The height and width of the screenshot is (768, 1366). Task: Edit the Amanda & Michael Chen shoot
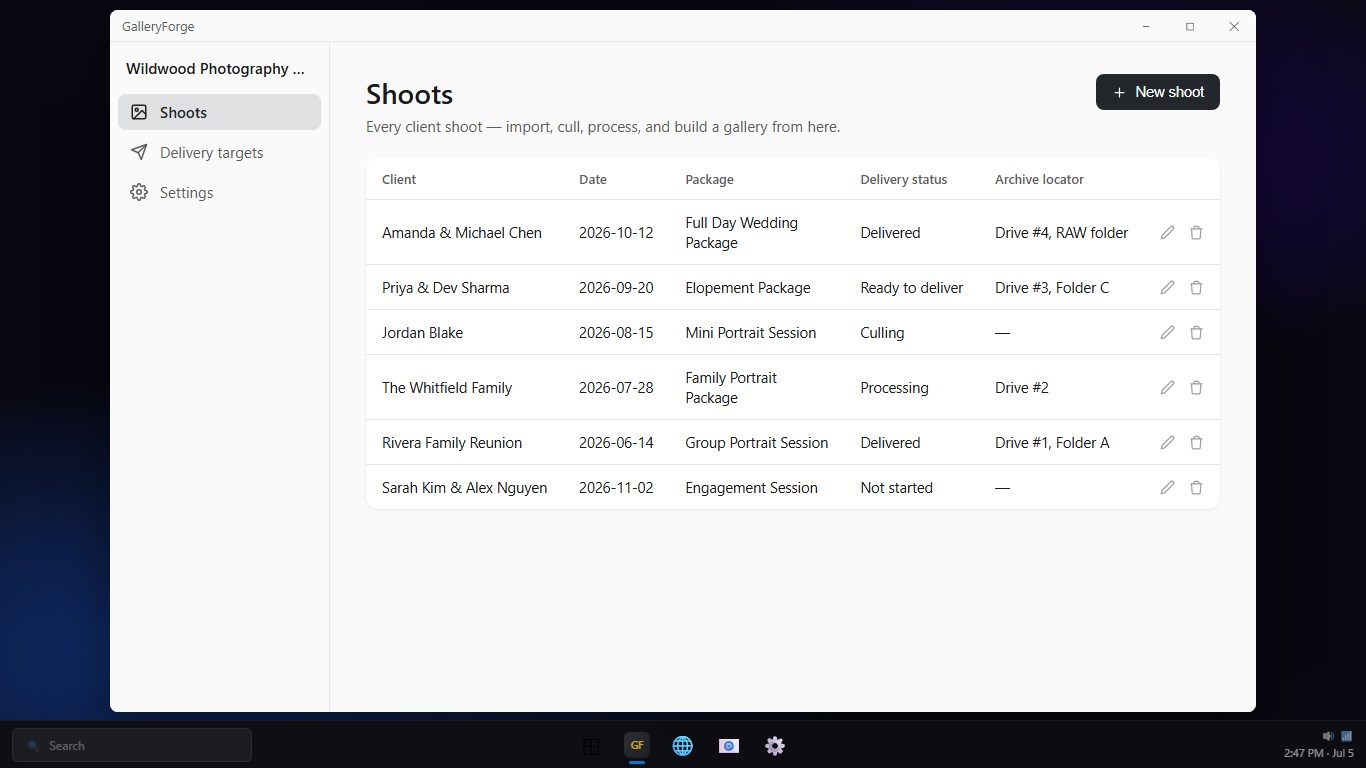pos(1167,232)
